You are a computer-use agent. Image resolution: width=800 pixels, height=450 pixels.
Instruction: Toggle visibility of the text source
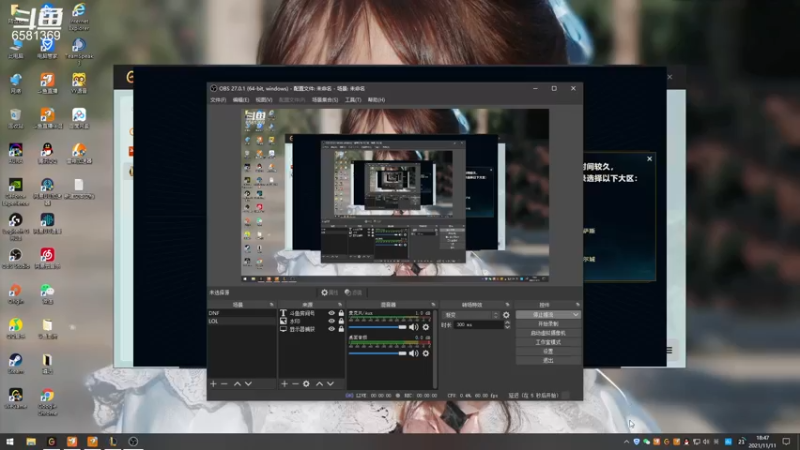click(332, 313)
